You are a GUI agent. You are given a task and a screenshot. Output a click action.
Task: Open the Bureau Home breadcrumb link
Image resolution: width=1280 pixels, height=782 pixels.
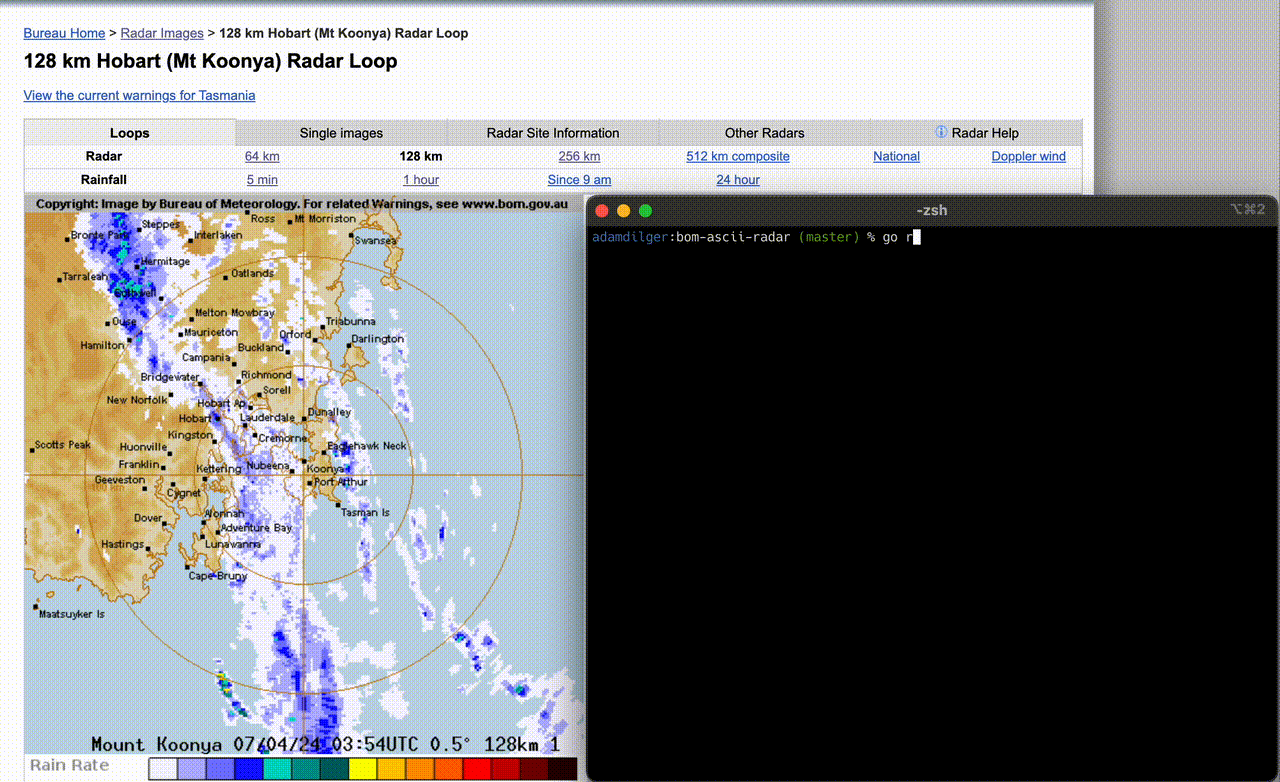click(x=64, y=33)
